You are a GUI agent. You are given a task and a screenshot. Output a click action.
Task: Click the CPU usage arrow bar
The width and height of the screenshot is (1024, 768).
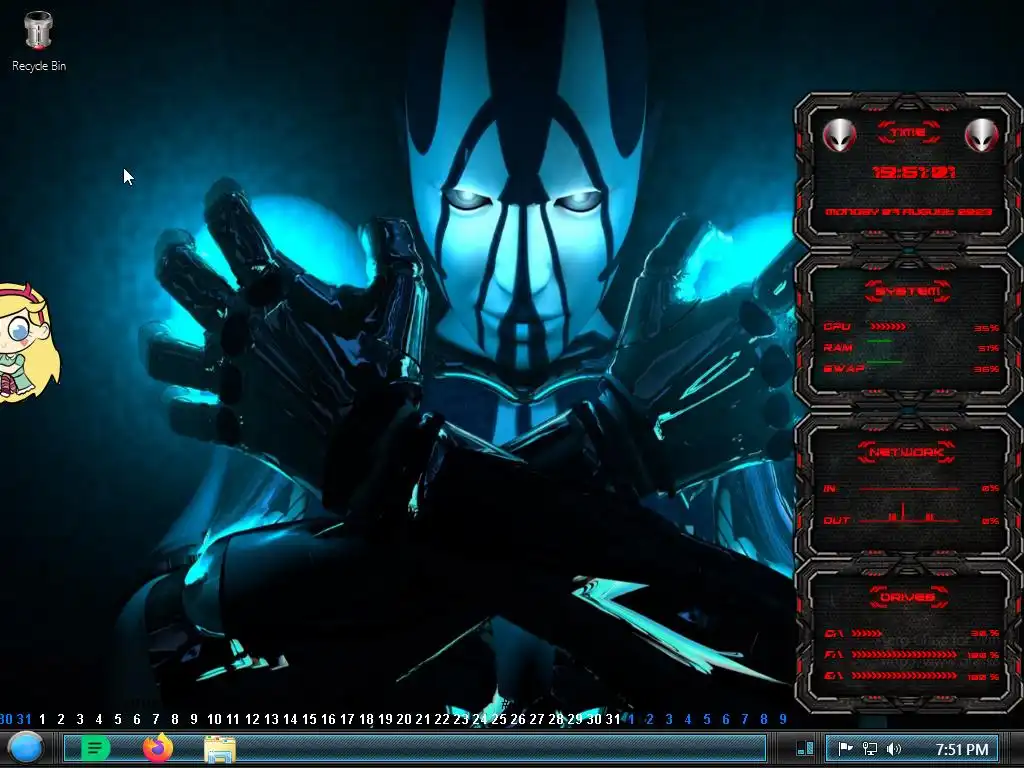887,326
